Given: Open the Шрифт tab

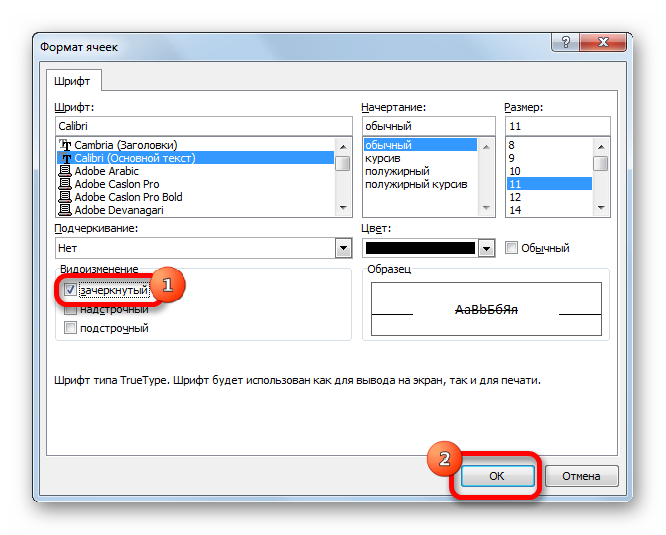Looking at the screenshot, I should coord(72,81).
